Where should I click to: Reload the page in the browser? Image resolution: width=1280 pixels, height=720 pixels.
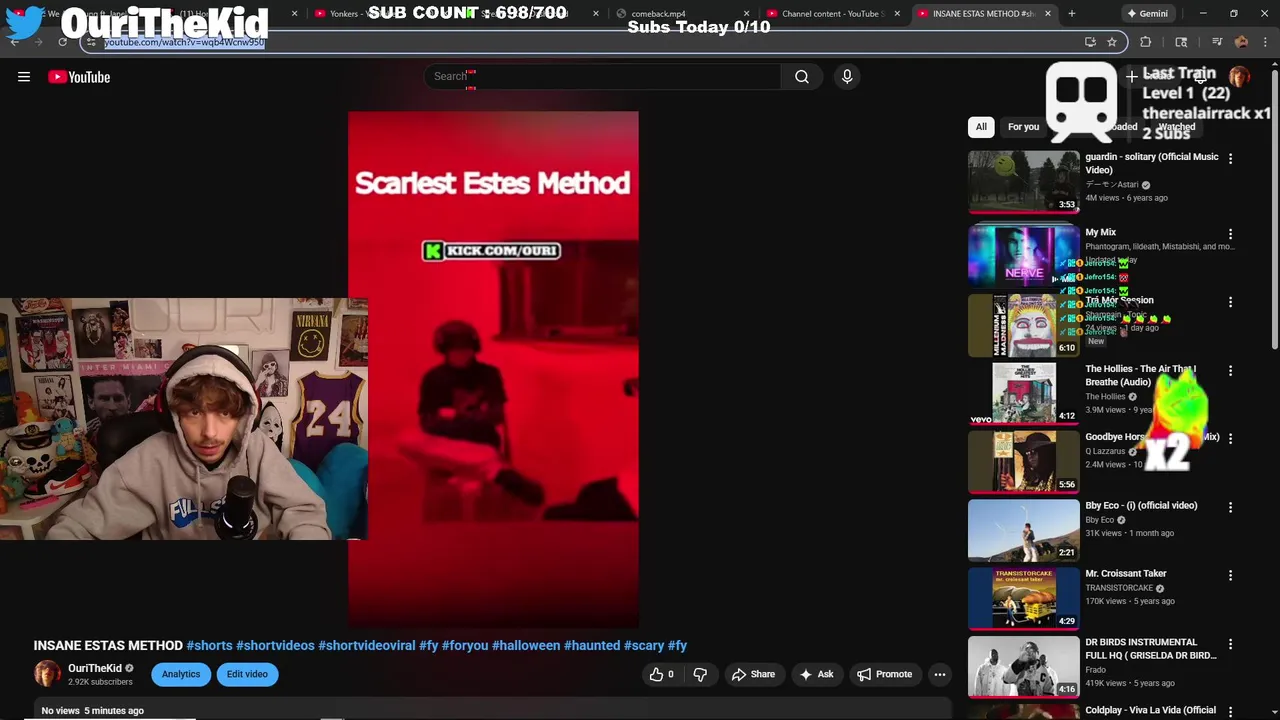(x=62, y=42)
